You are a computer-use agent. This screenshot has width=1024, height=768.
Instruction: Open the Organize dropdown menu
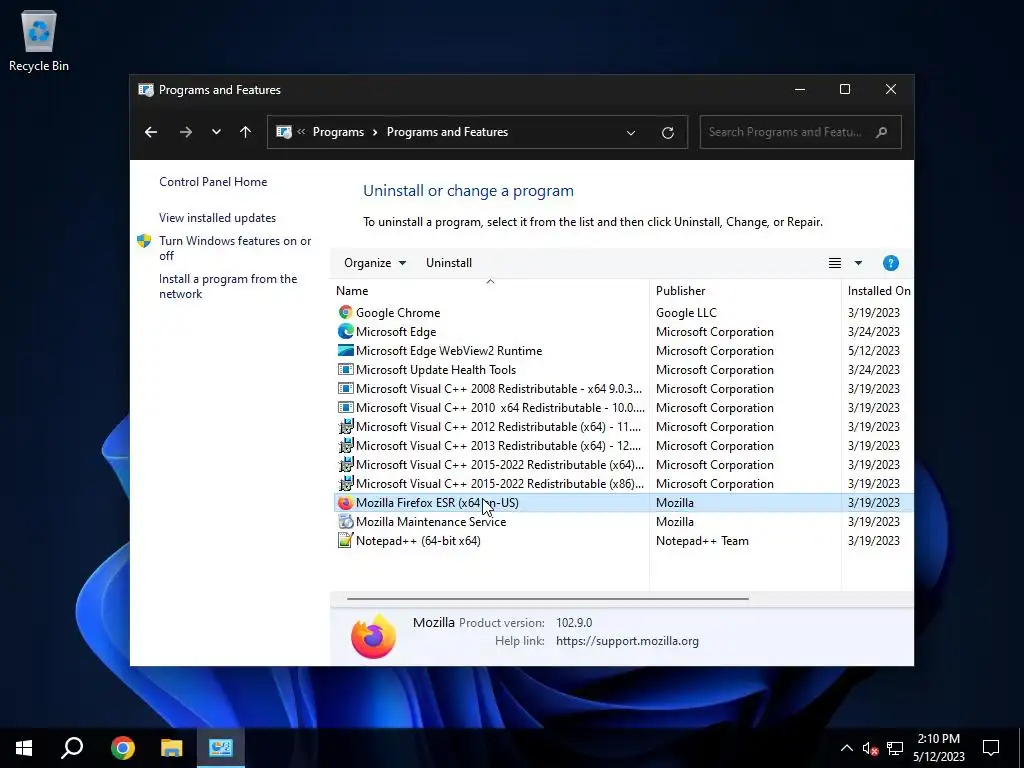click(x=375, y=263)
